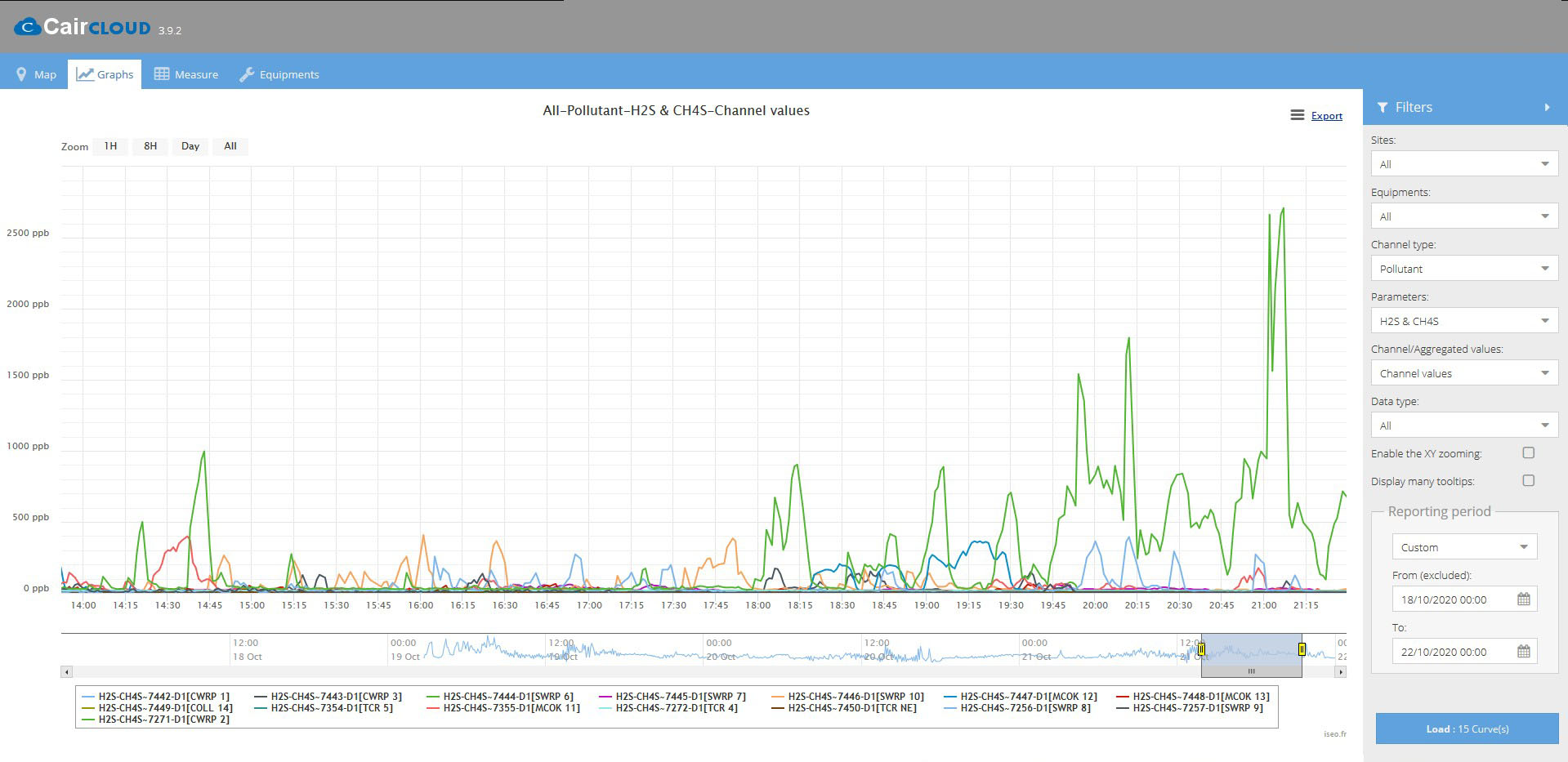Toggle Display many tooltips checkbox

(x=1528, y=480)
